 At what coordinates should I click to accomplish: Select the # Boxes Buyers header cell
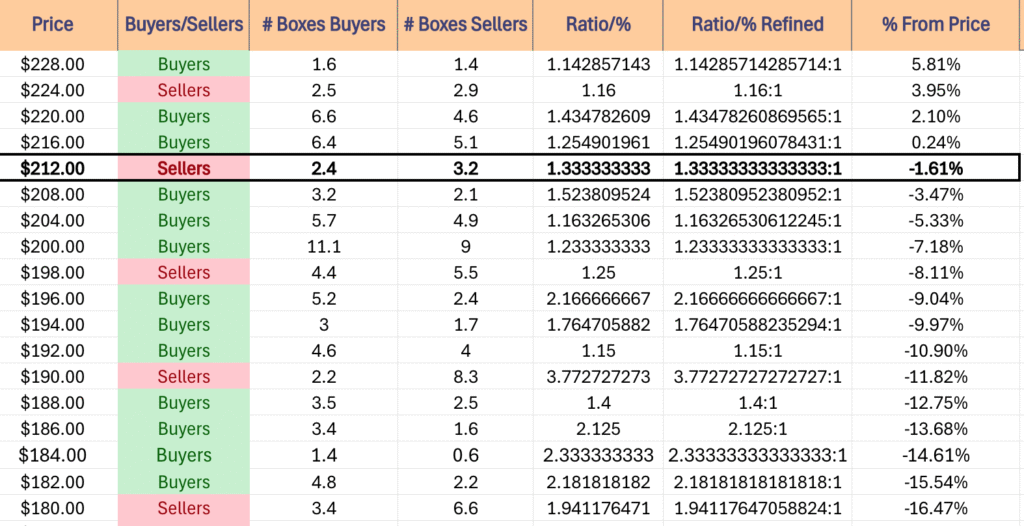pos(323,25)
